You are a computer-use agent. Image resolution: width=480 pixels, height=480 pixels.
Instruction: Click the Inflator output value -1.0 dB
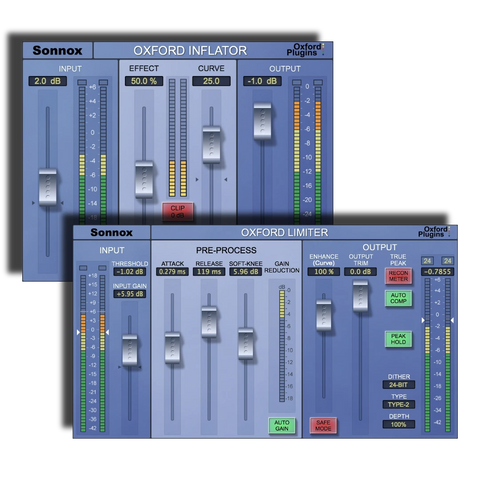(262, 81)
